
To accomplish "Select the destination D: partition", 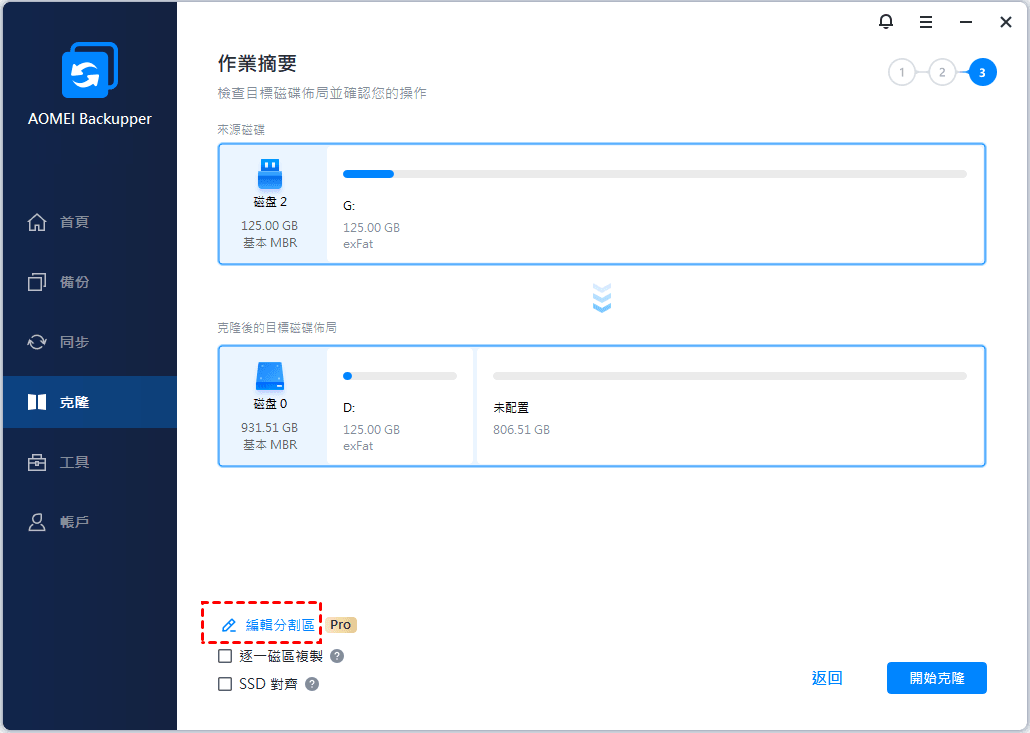I will tap(400, 407).
